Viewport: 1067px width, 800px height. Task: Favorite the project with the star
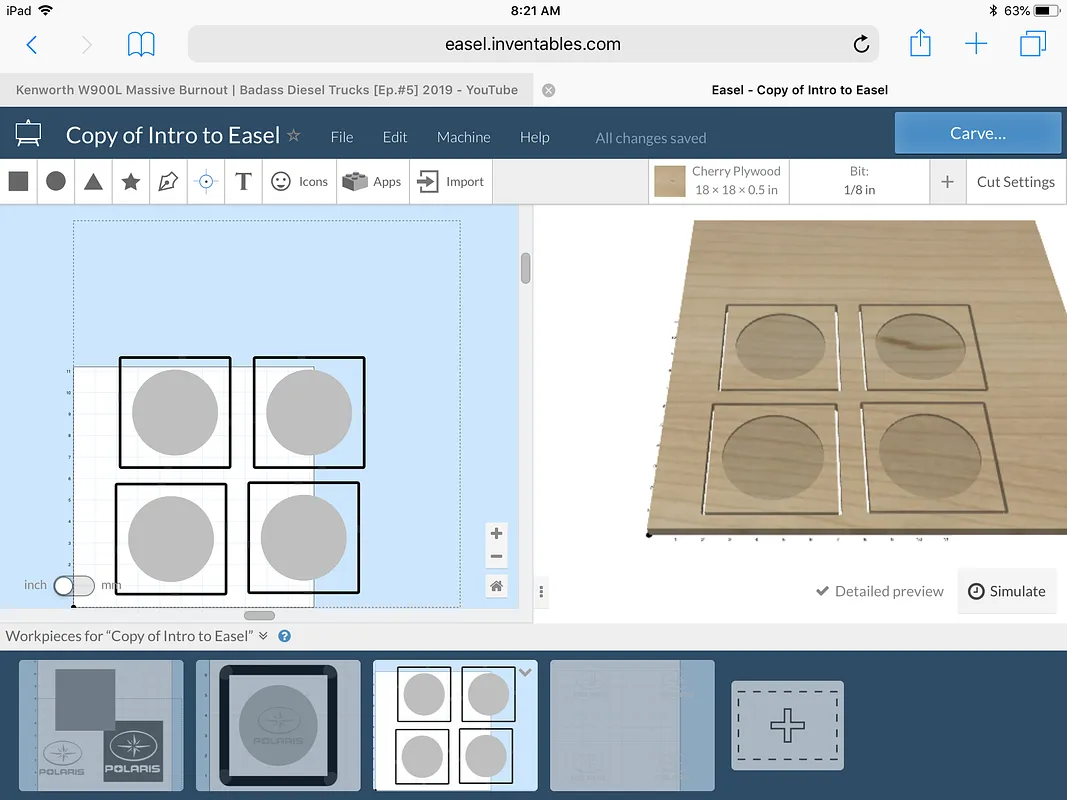click(x=294, y=135)
